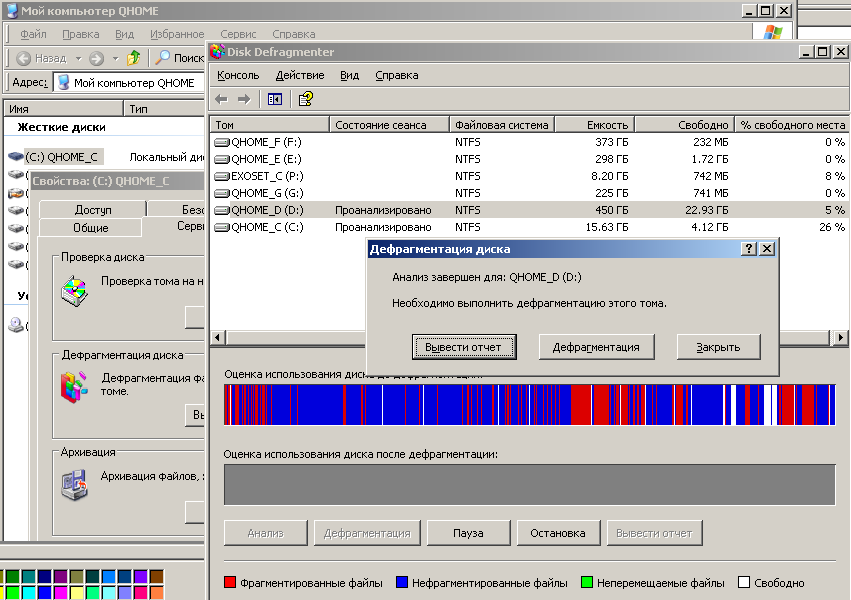Click the 8.20 ГБ capacity cell
This screenshot has width=851, height=600.
click(x=609, y=176)
